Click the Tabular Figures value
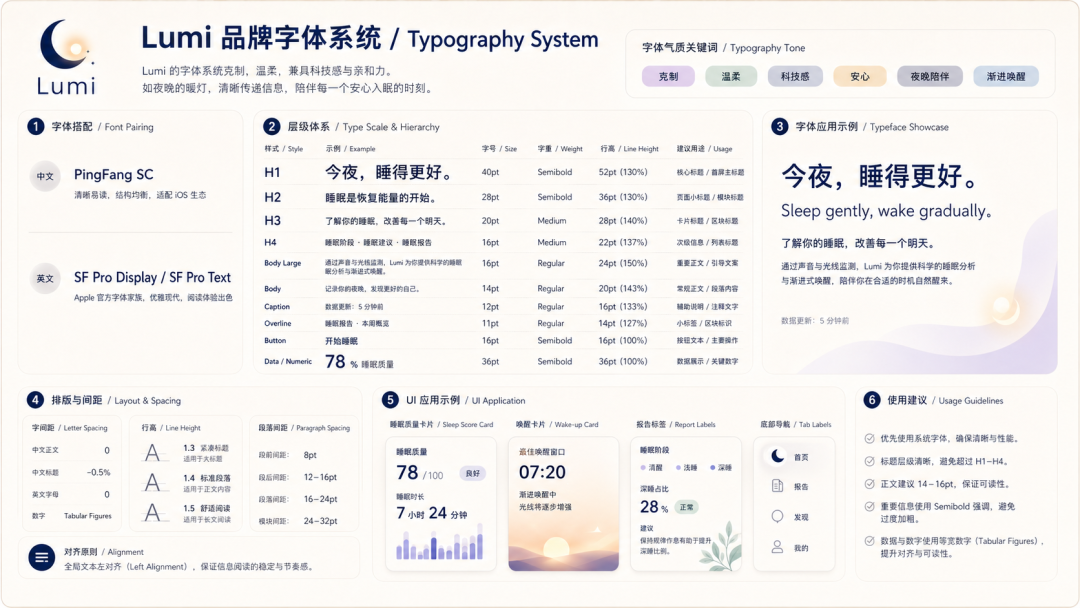 (87, 516)
